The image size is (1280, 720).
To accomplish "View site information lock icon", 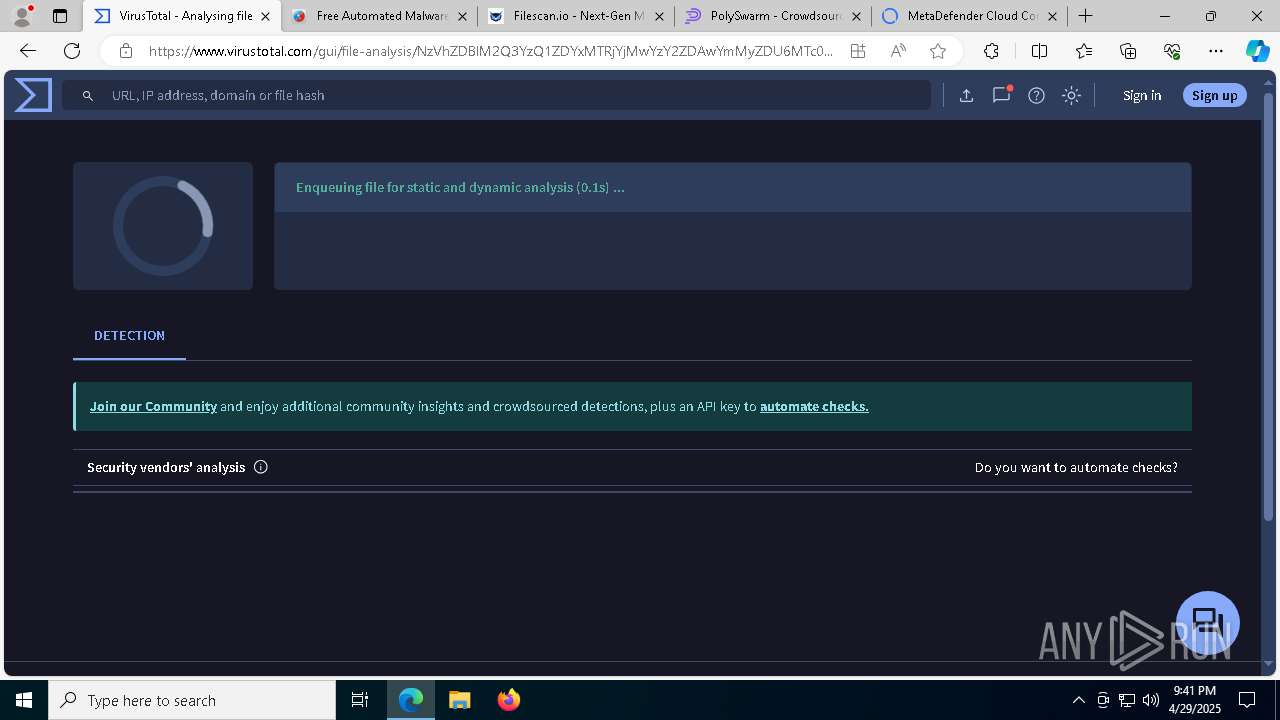I will (x=126, y=51).
